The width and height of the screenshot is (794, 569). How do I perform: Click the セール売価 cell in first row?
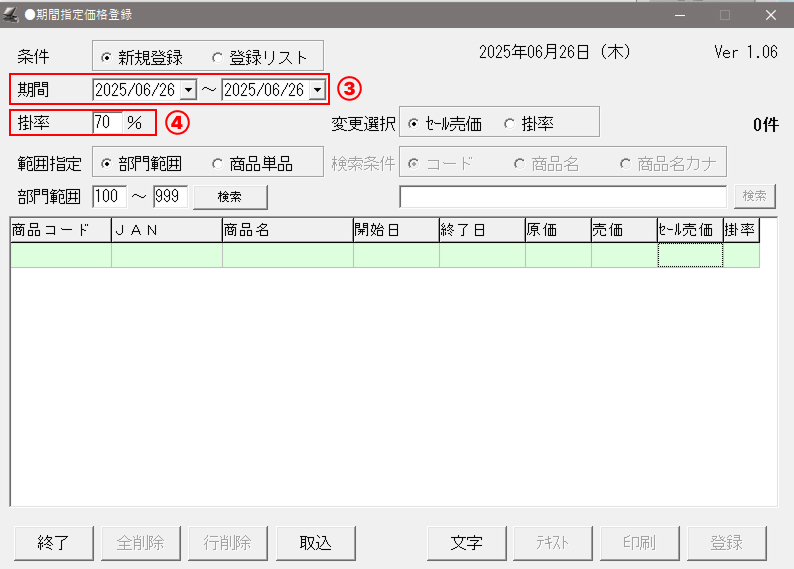click(689, 256)
